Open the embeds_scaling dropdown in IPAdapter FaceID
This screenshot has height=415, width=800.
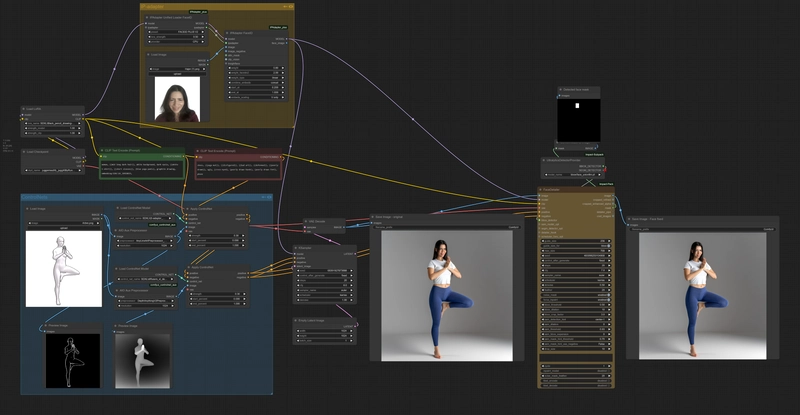click(256, 97)
